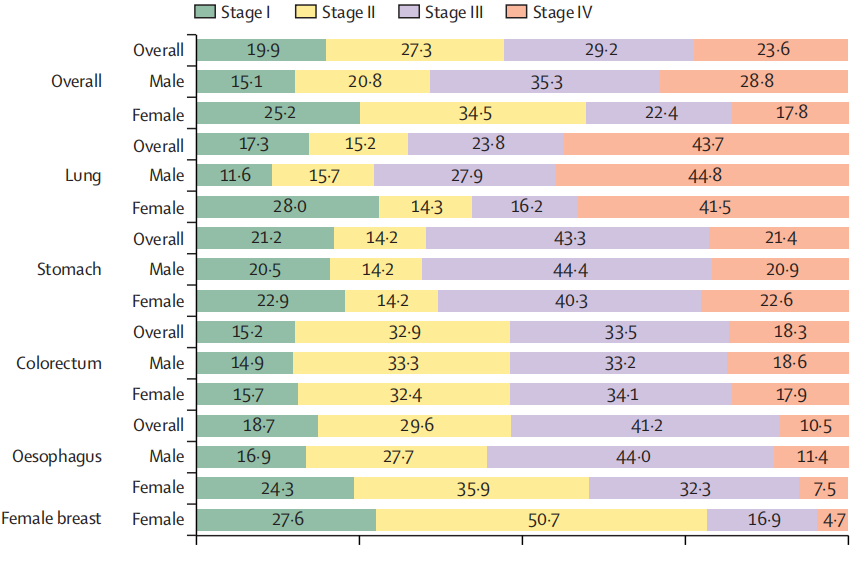Click the 50·7 Stage II bar segment
This screenshot has width=867, height=578.
(541, 520)
